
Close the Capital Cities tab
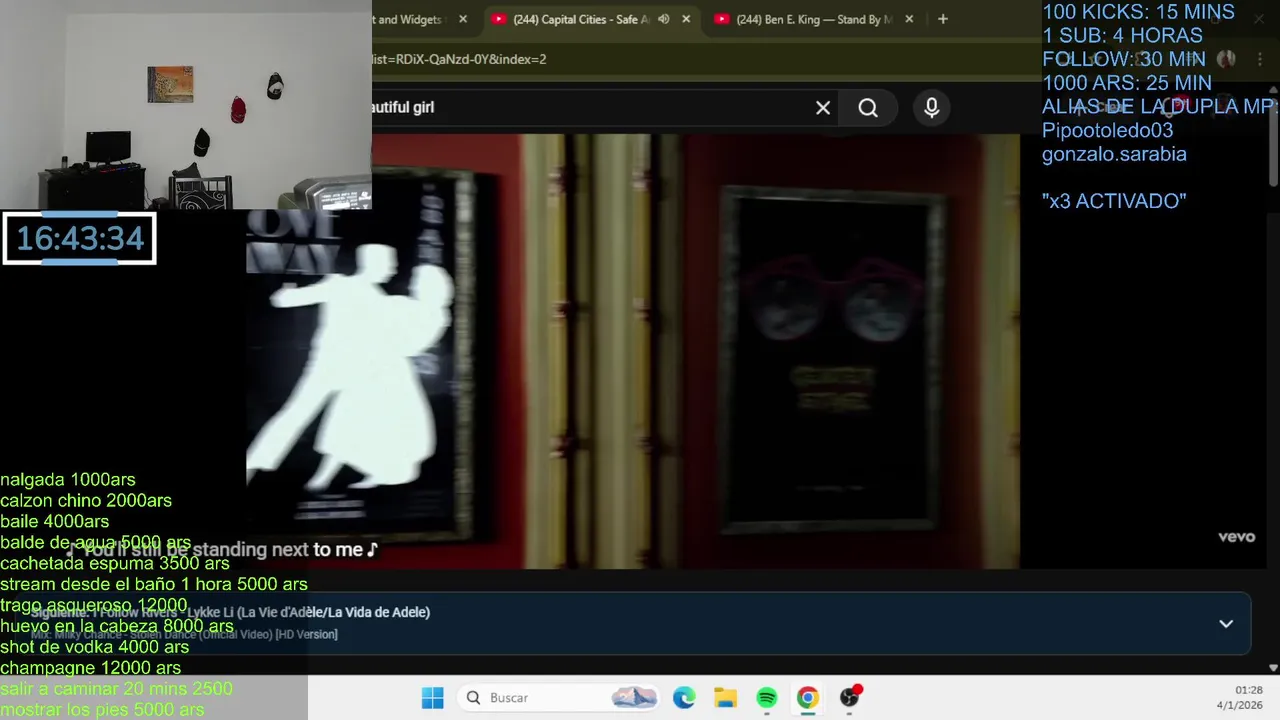[x=686, y=19]
